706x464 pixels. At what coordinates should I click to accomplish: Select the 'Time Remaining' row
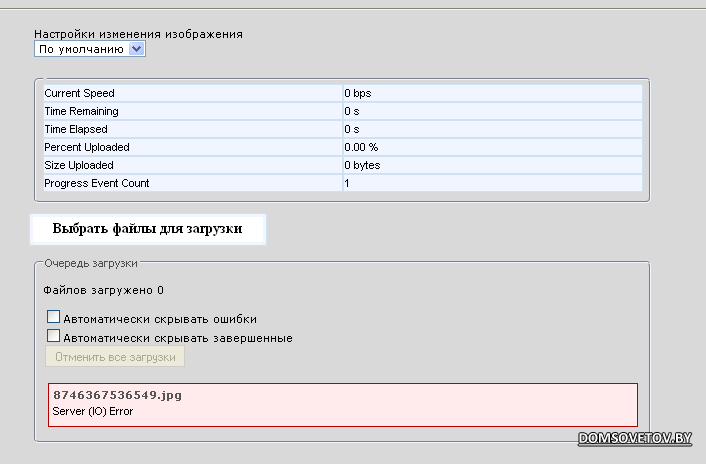(343, 111)
